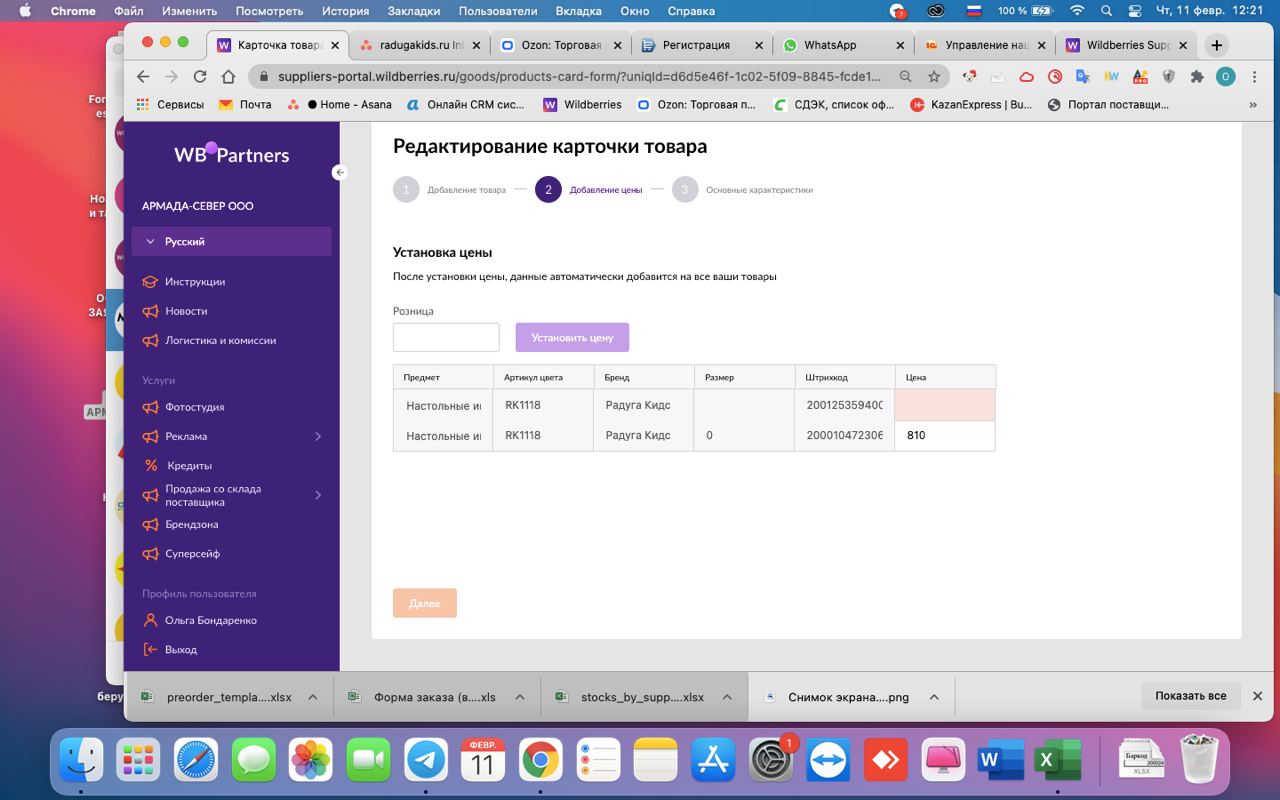Open the Google Translate extension

[1082, 76]
